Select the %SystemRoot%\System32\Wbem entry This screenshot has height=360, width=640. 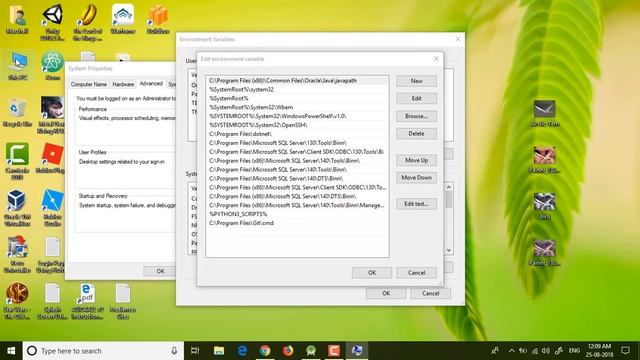point(297,107)
